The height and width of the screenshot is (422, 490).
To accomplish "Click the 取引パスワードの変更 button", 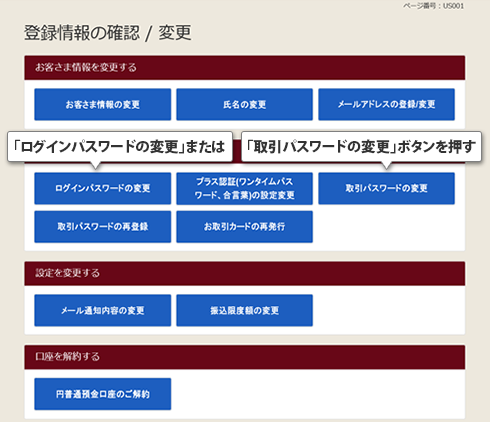I will 386,188.
